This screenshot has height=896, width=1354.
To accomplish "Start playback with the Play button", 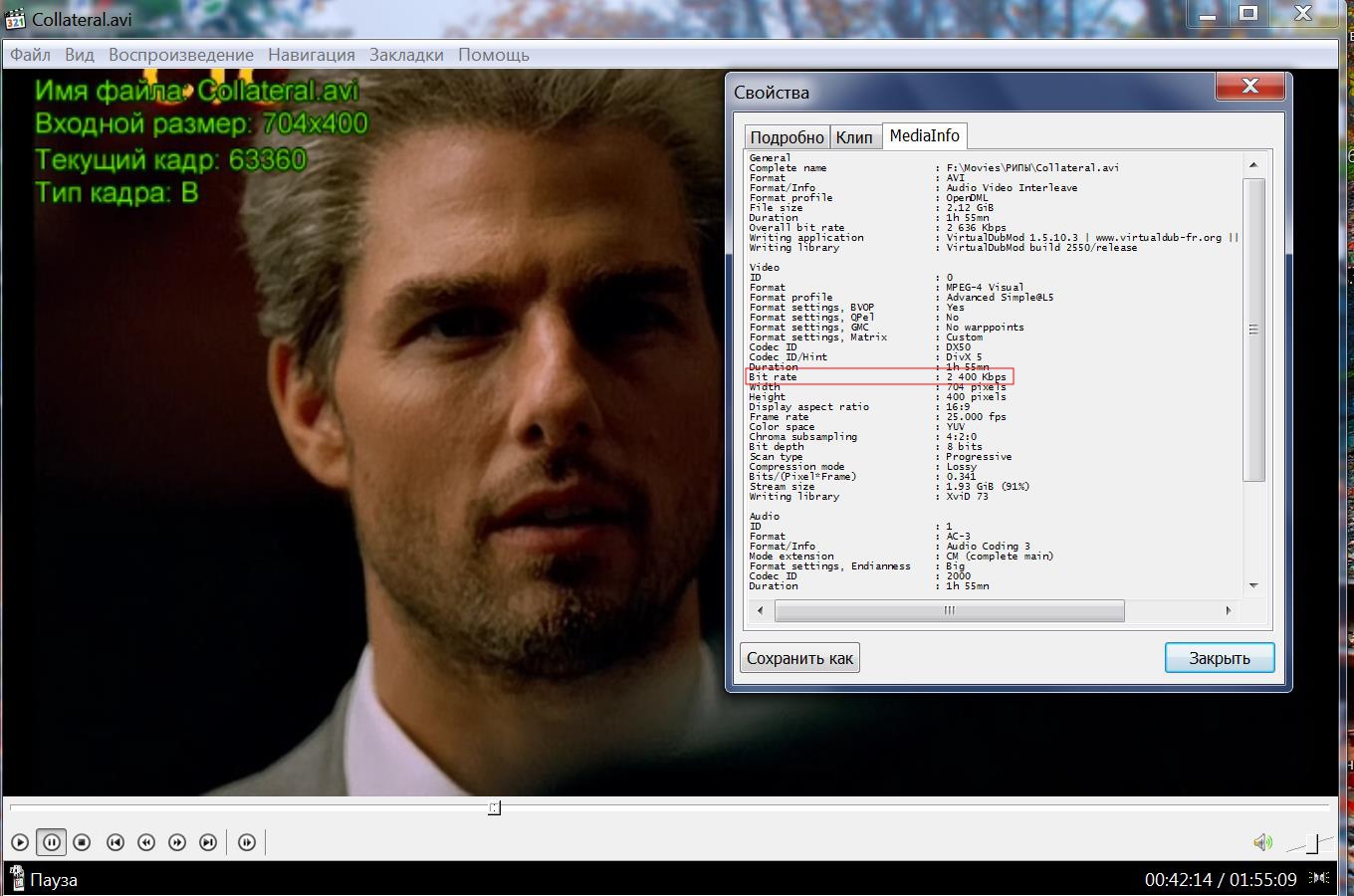I will 19,842.
